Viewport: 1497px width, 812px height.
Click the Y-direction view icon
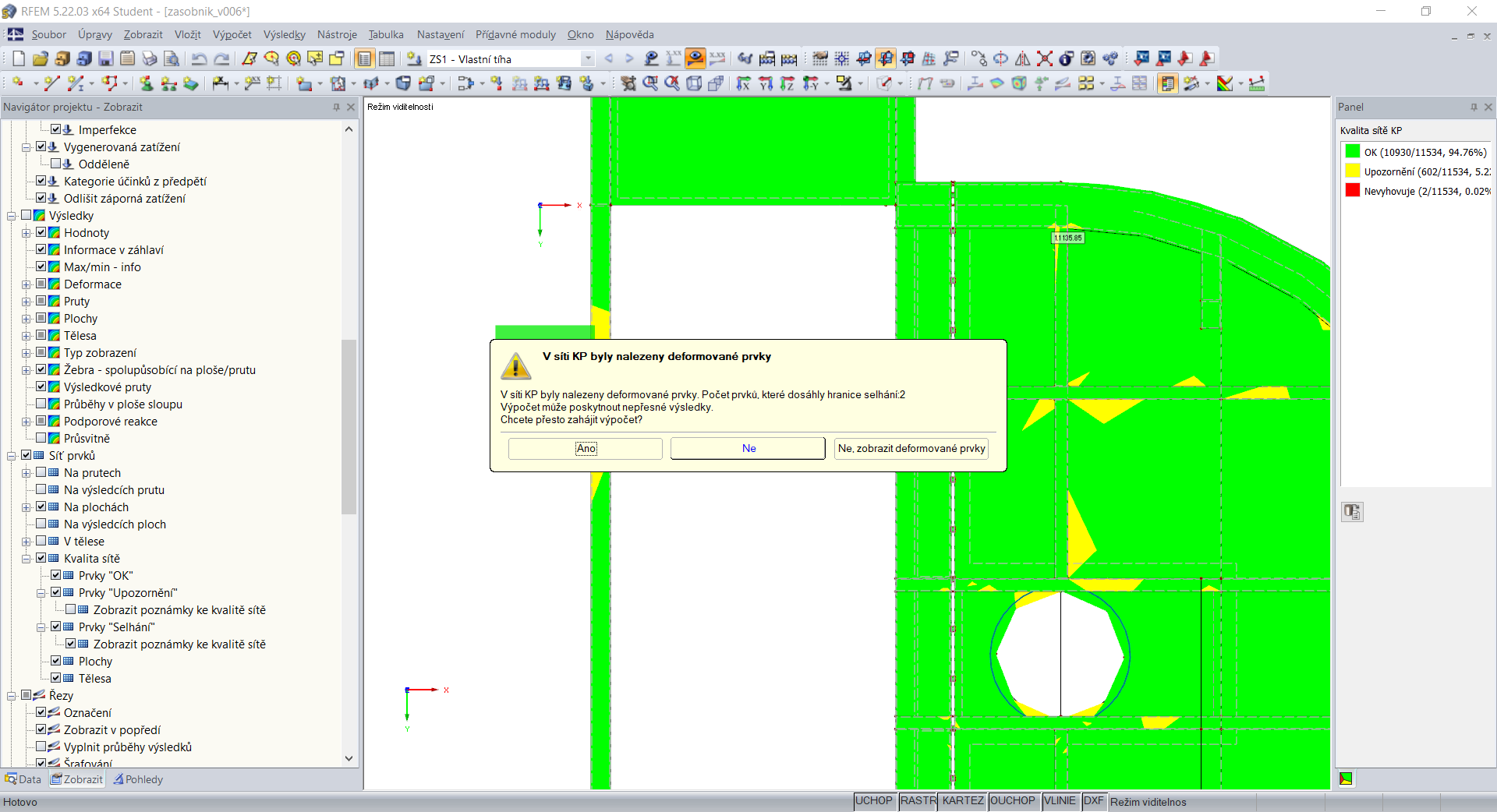coord(766,83)
